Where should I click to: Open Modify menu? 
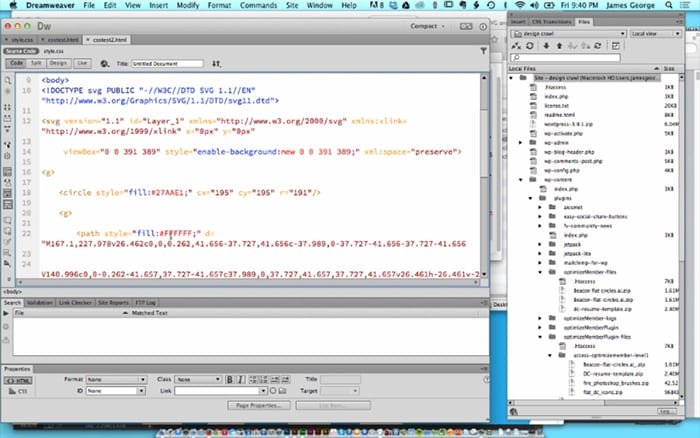[188, 5]
